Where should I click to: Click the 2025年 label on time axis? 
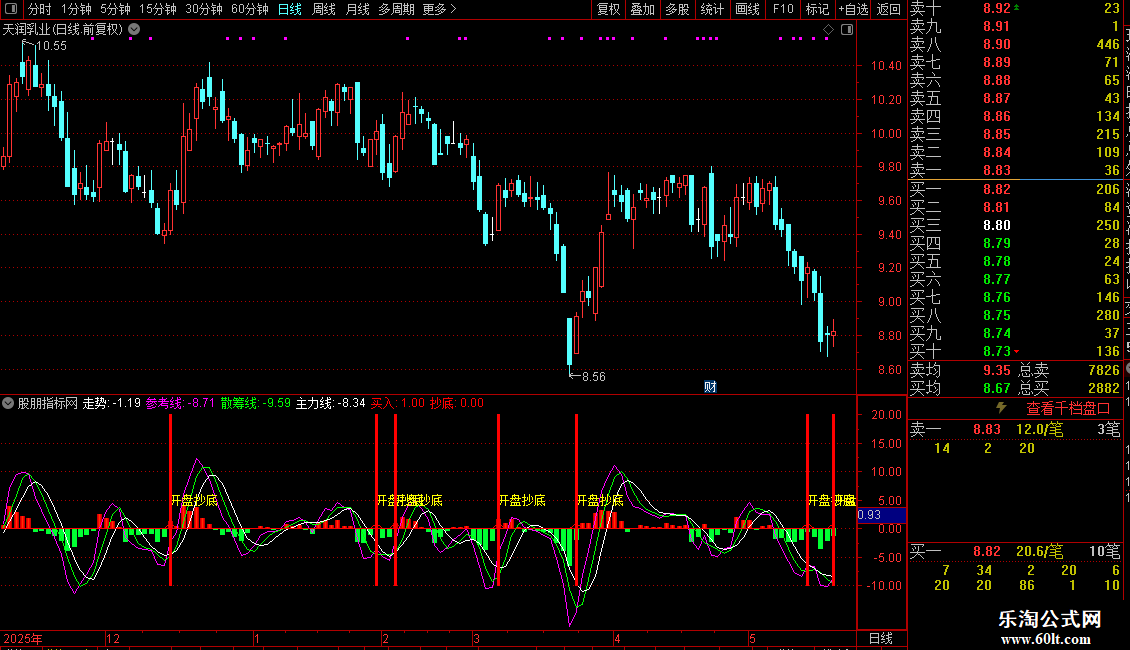(23, 638)
